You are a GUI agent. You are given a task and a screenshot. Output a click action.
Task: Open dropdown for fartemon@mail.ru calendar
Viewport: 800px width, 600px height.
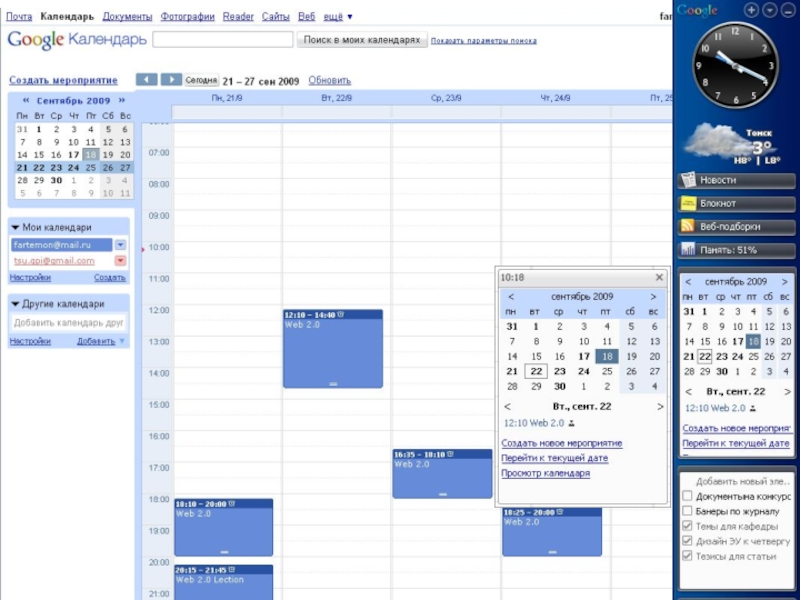[x=120, y=245]
